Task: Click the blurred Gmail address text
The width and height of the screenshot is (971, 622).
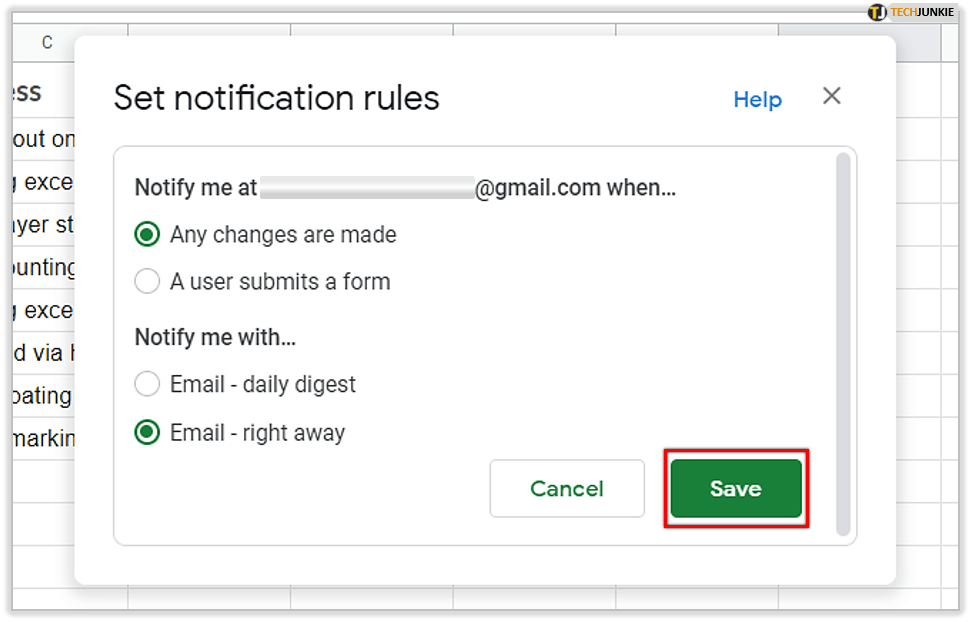Action: click(365, 188)
